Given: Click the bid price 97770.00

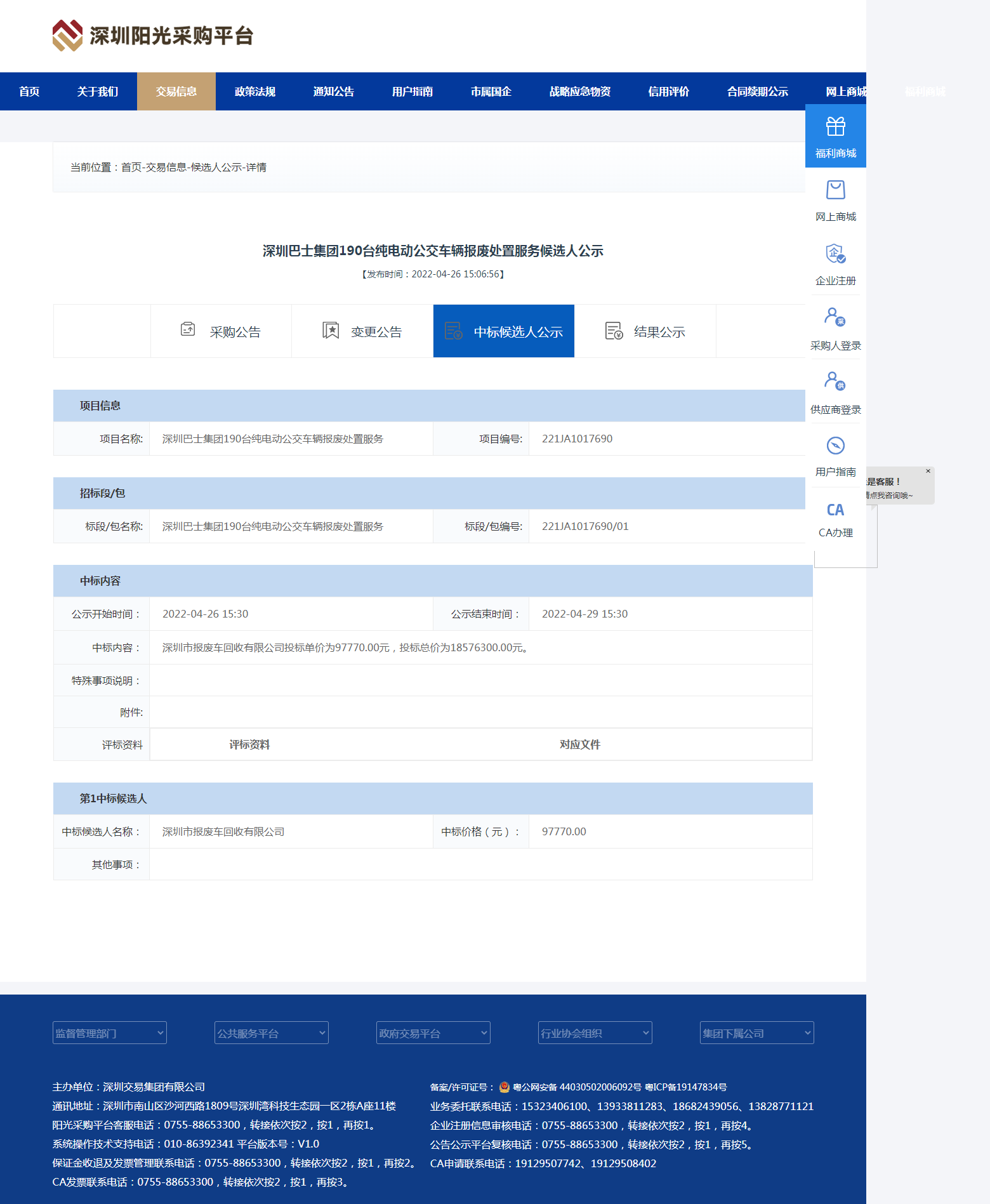Looking at the screenshot, I should 564,831.
